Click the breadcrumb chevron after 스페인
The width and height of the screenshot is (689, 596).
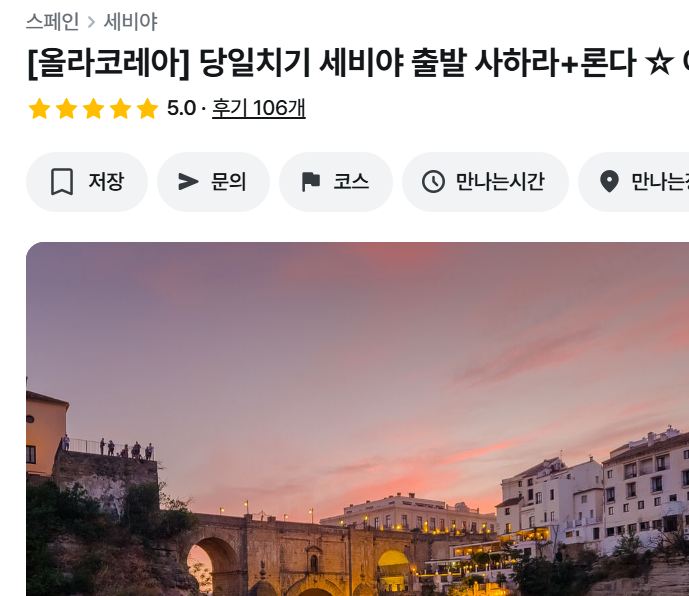[x=91, y=22]
